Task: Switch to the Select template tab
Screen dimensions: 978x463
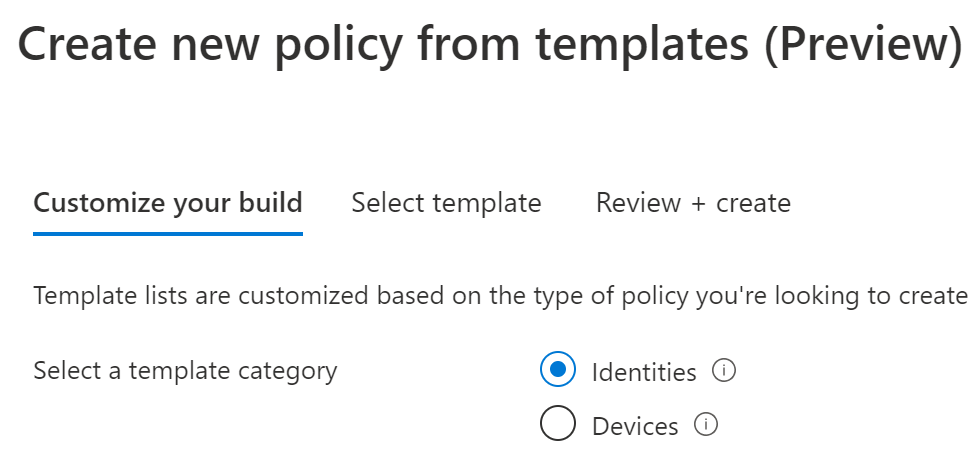Action: pyautogui.click(x=446, y=203)
